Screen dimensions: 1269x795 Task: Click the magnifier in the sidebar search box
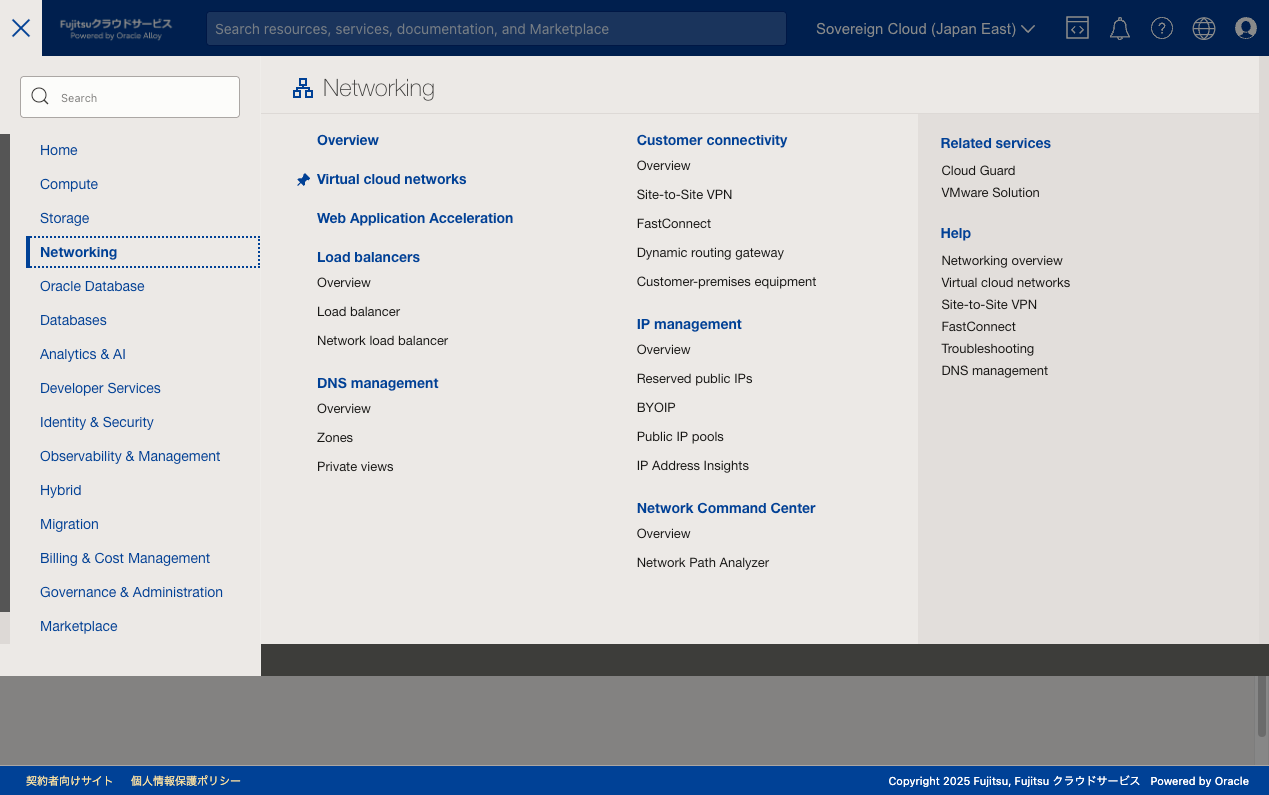[x=40, y=96]
